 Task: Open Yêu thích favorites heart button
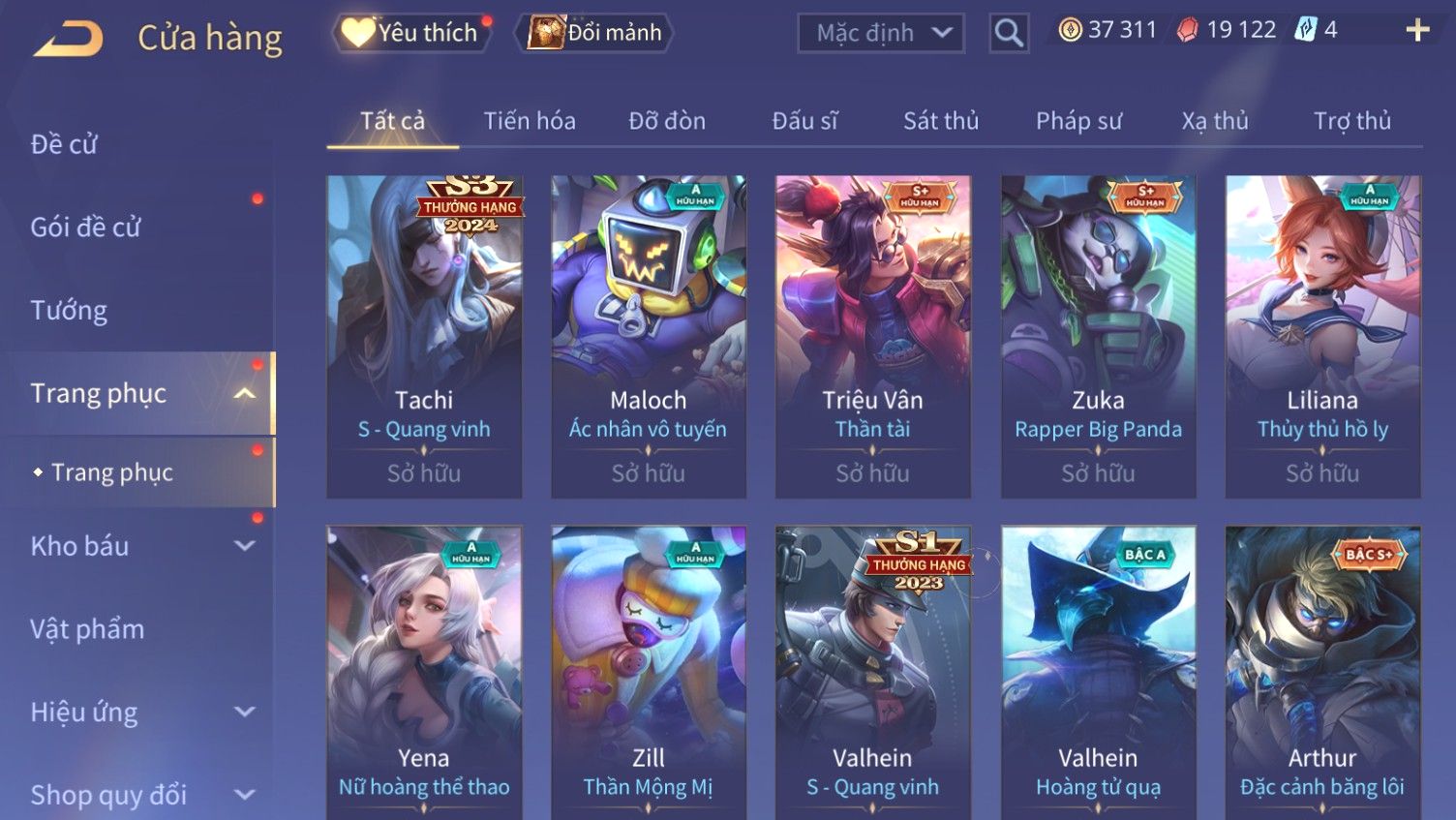pyautogui.click(x=410, y=33)
